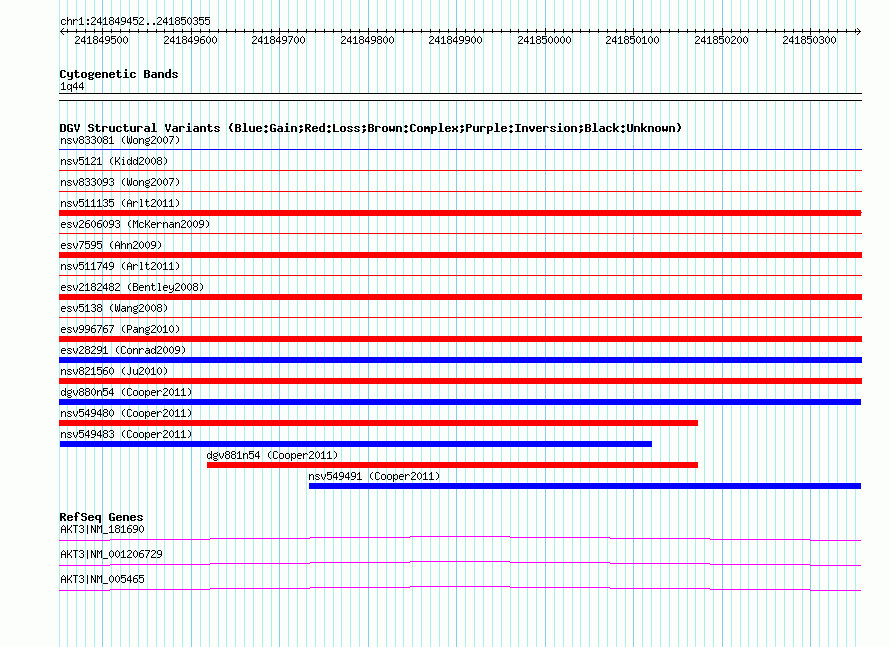
Task: Open variant esv5138 (Wang2008)
Action: (x=114, y=308)
